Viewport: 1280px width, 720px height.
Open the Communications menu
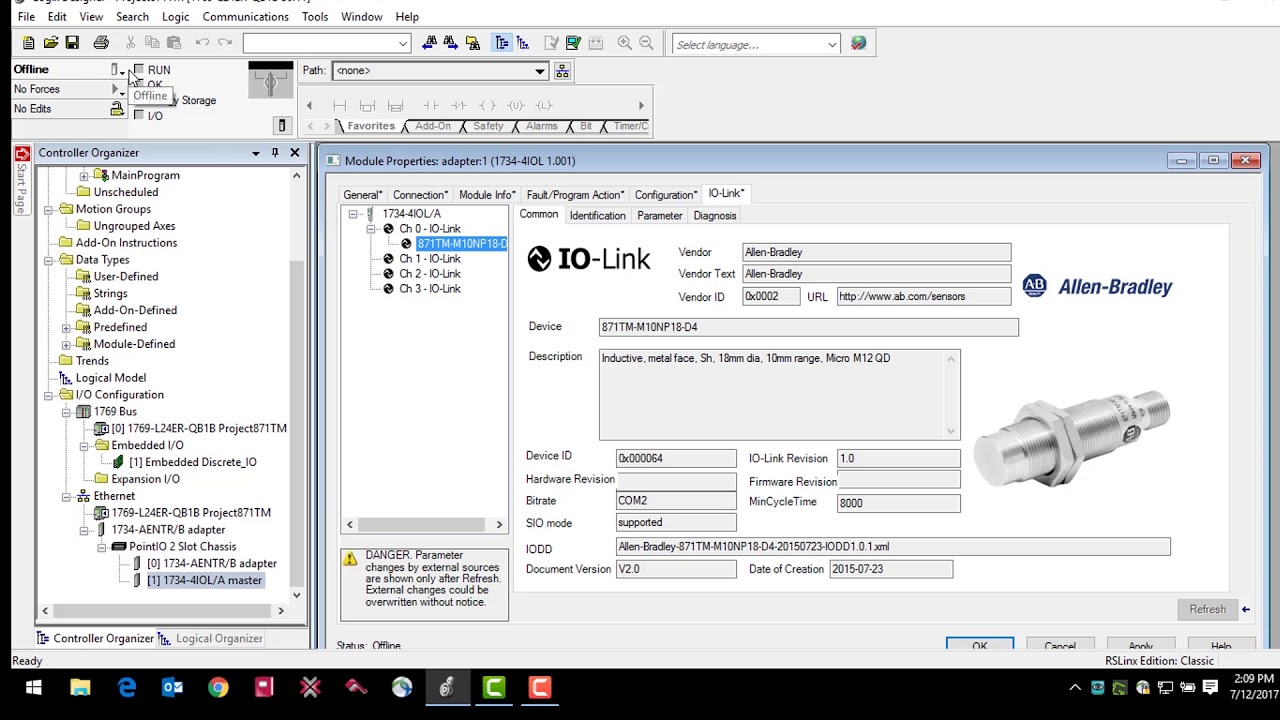[245, 17]
